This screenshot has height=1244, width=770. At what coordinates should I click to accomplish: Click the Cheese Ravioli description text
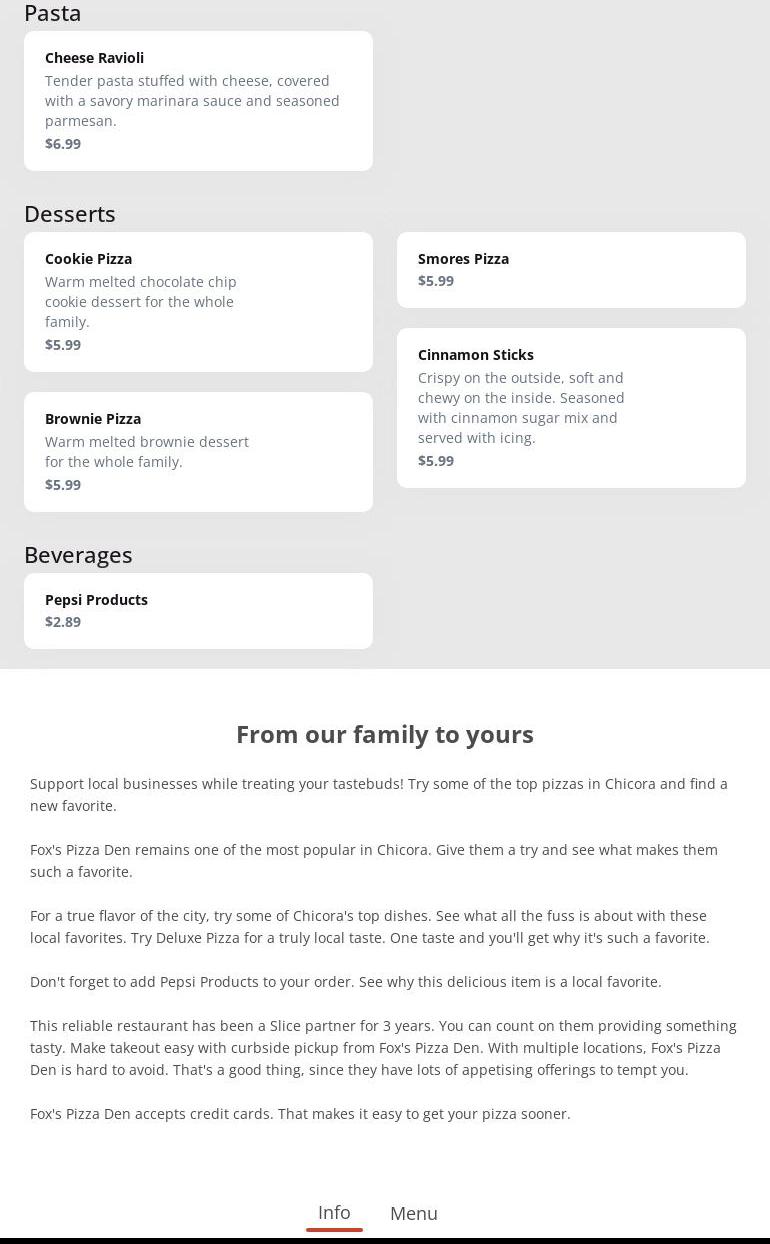tap(192, 101)
